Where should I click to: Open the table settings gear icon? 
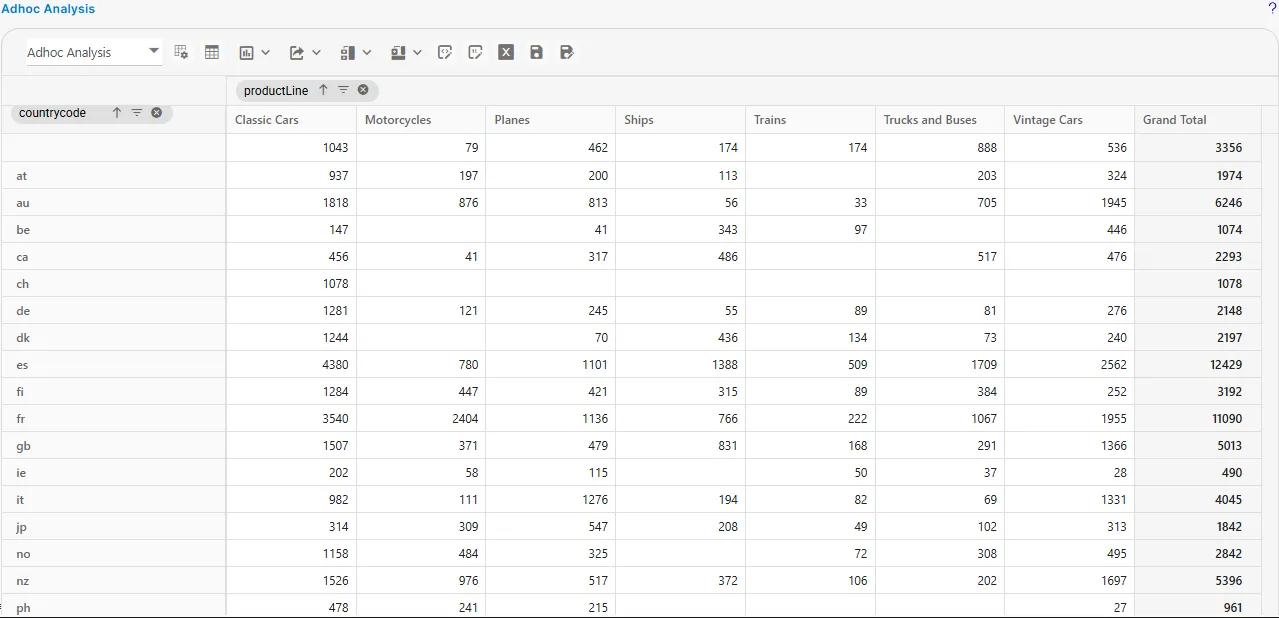pos(181,52)
